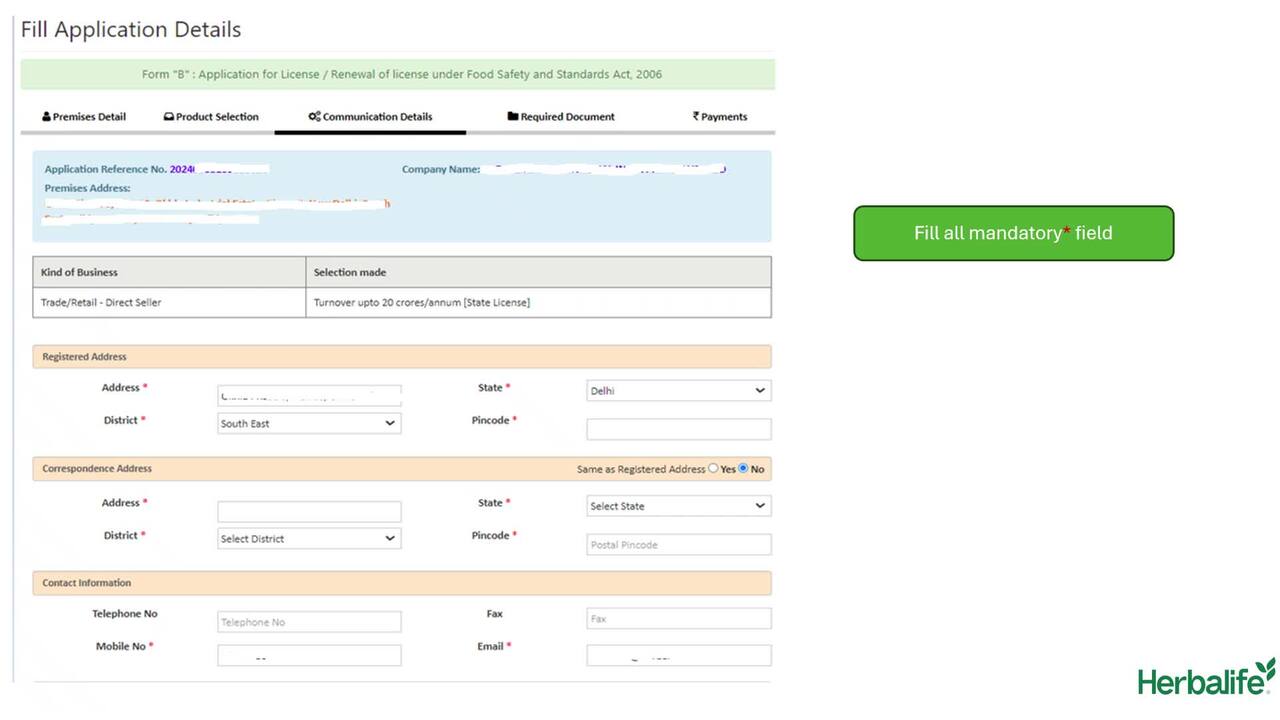Select No for Same as Registered Address
The width and height of the screenshot is (1280, 720).
[743, 468]
